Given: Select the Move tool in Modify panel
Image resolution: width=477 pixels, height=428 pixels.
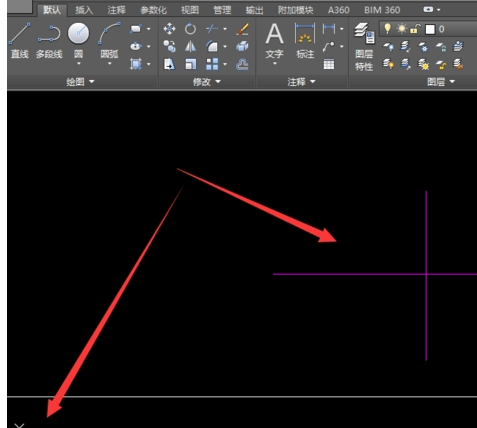Looking at the screenshot, I should click(169, 29).
